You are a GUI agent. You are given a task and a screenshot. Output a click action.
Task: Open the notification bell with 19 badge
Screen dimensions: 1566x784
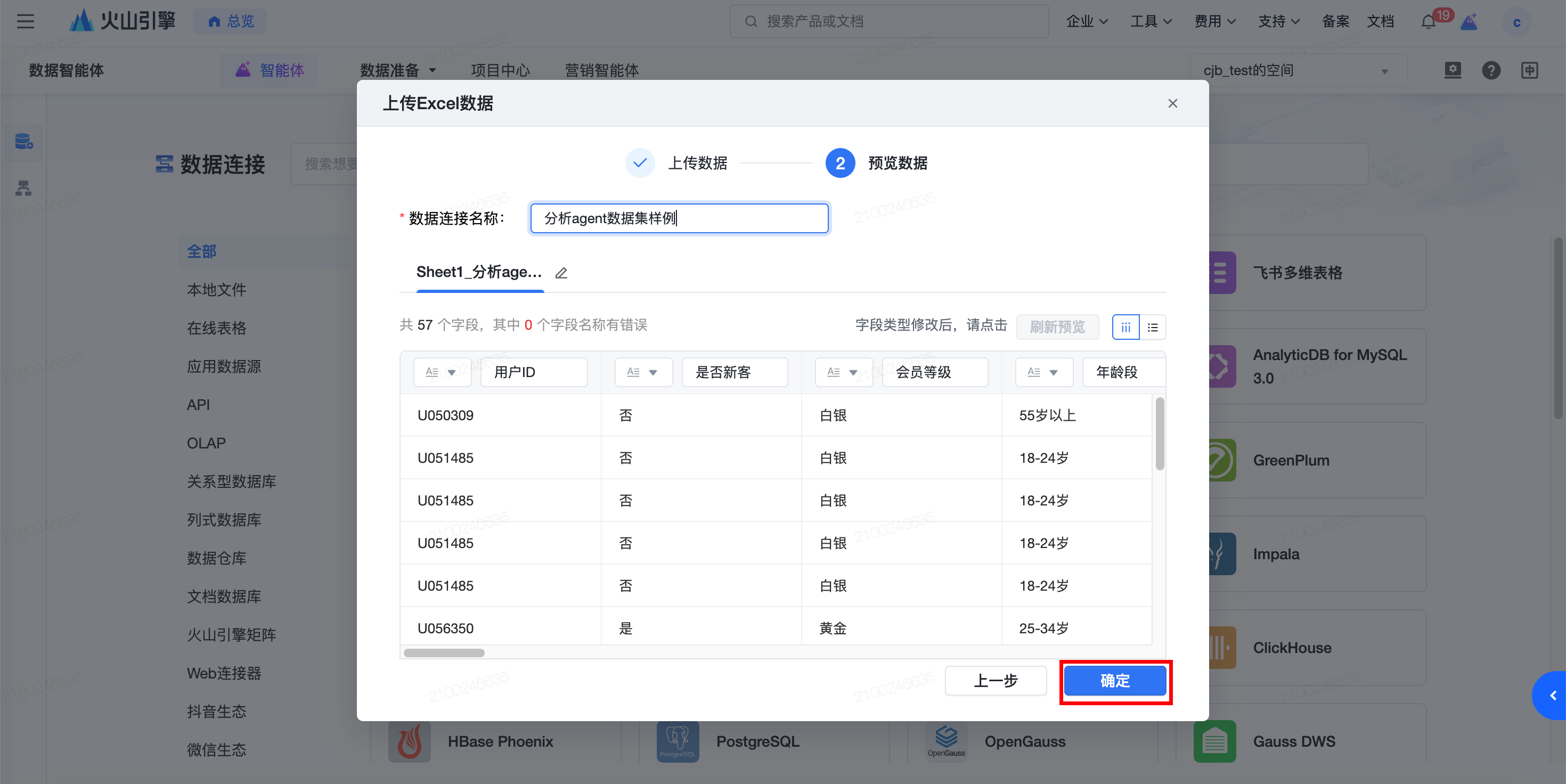[x=1429, y=22]
